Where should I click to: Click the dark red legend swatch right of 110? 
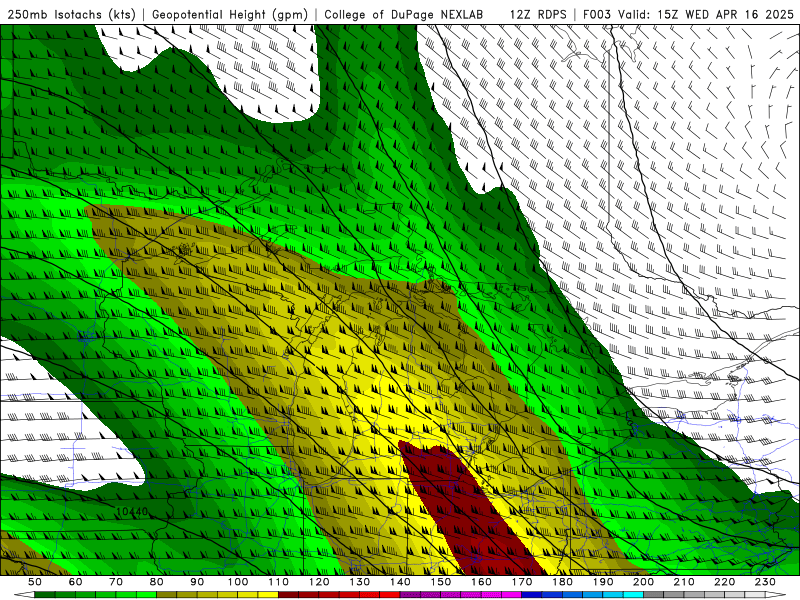tap(289, 595)
